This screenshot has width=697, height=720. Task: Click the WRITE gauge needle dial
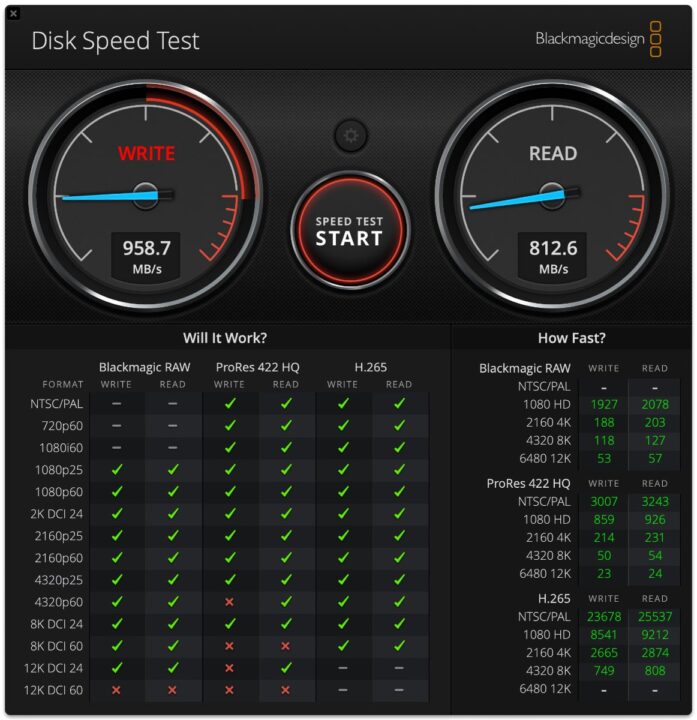[146, 196]
